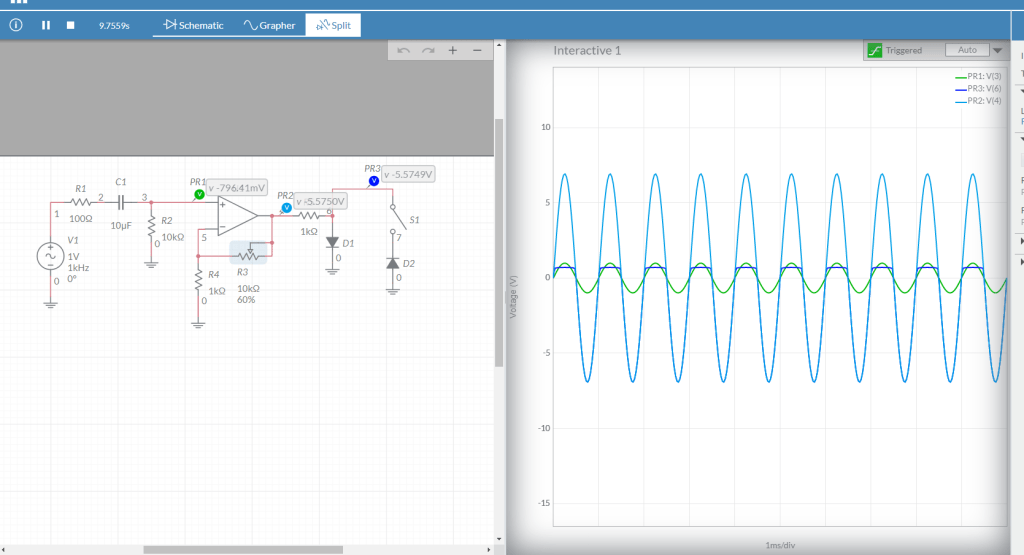Zoom out with the minus icon
The width and height of the screenshot is (1024, 555).
(x=477, y=50)
